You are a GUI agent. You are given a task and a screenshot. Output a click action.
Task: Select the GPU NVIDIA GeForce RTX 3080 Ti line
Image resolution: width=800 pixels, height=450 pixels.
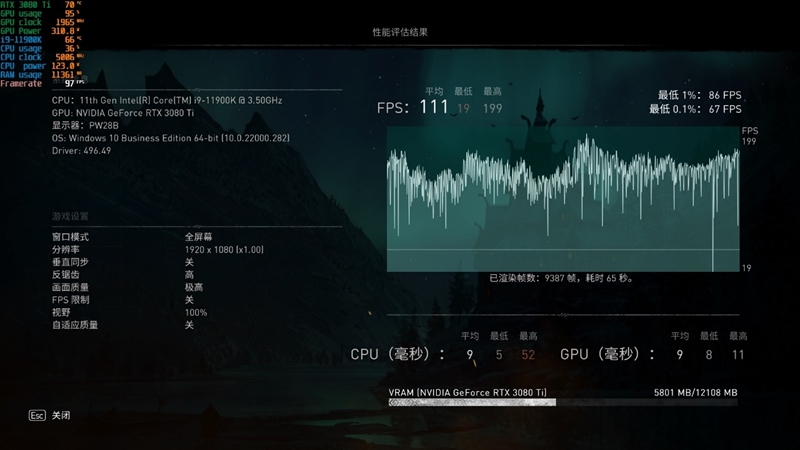123,113
